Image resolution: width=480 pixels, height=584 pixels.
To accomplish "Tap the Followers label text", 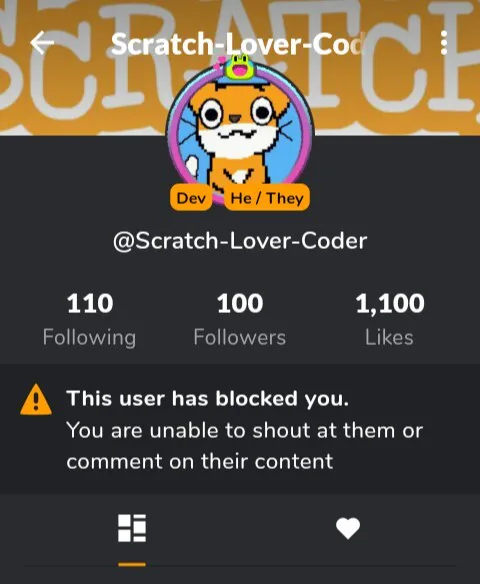I will (x=240, y=337).
